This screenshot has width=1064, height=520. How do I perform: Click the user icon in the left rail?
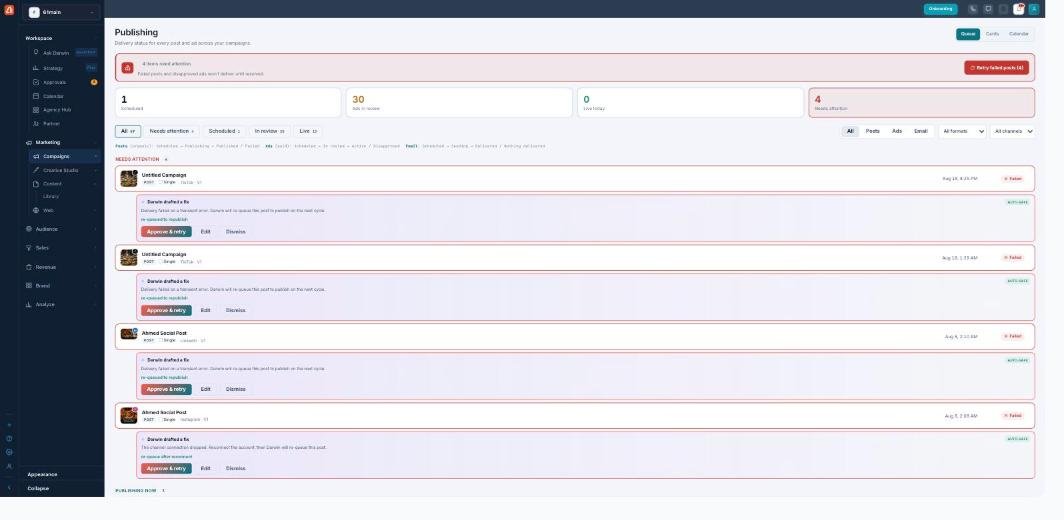pyautogui.click(x=9, y=466)
